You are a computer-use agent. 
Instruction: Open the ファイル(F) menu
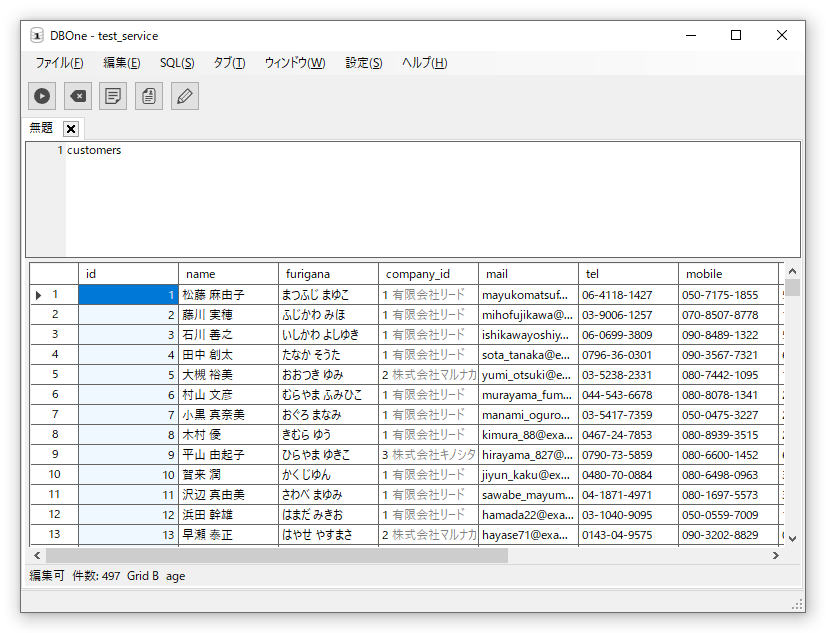point(59,63)
